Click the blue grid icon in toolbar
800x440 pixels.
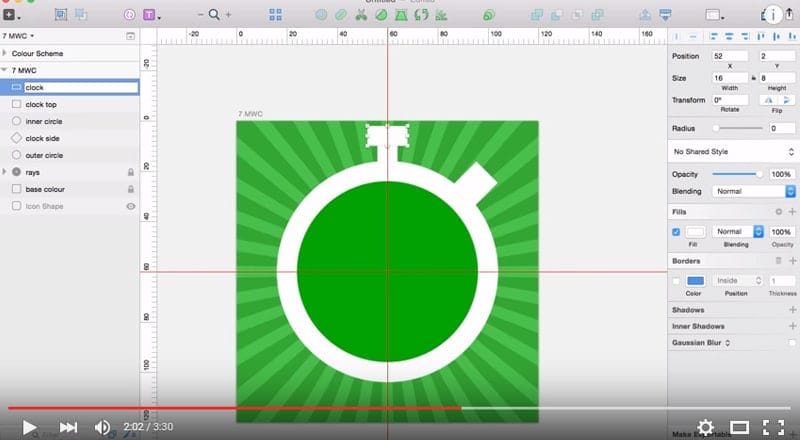(x=276, y=15)
